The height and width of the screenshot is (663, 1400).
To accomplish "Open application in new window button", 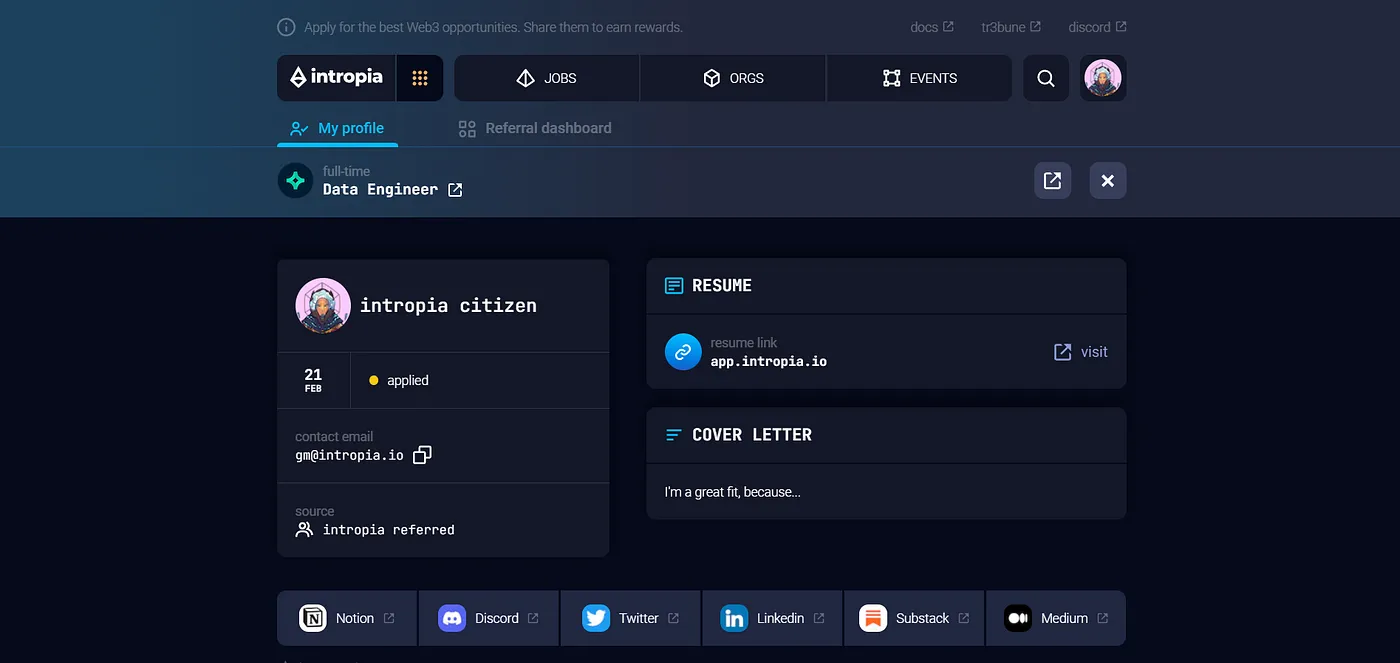I will 1052,181.
